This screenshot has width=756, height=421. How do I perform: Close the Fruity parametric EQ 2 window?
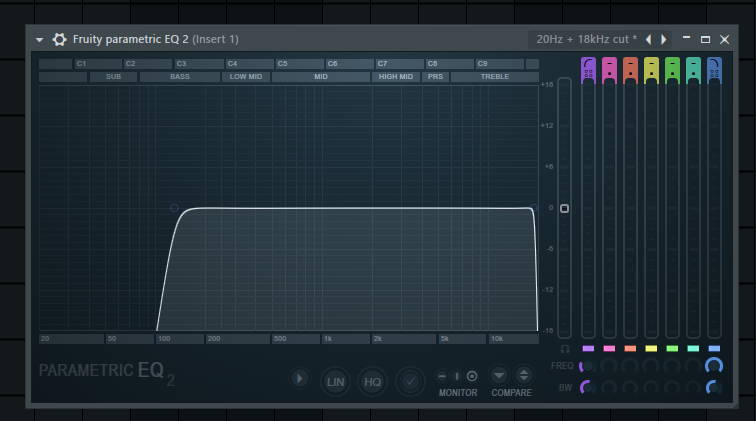click(724, 40)
